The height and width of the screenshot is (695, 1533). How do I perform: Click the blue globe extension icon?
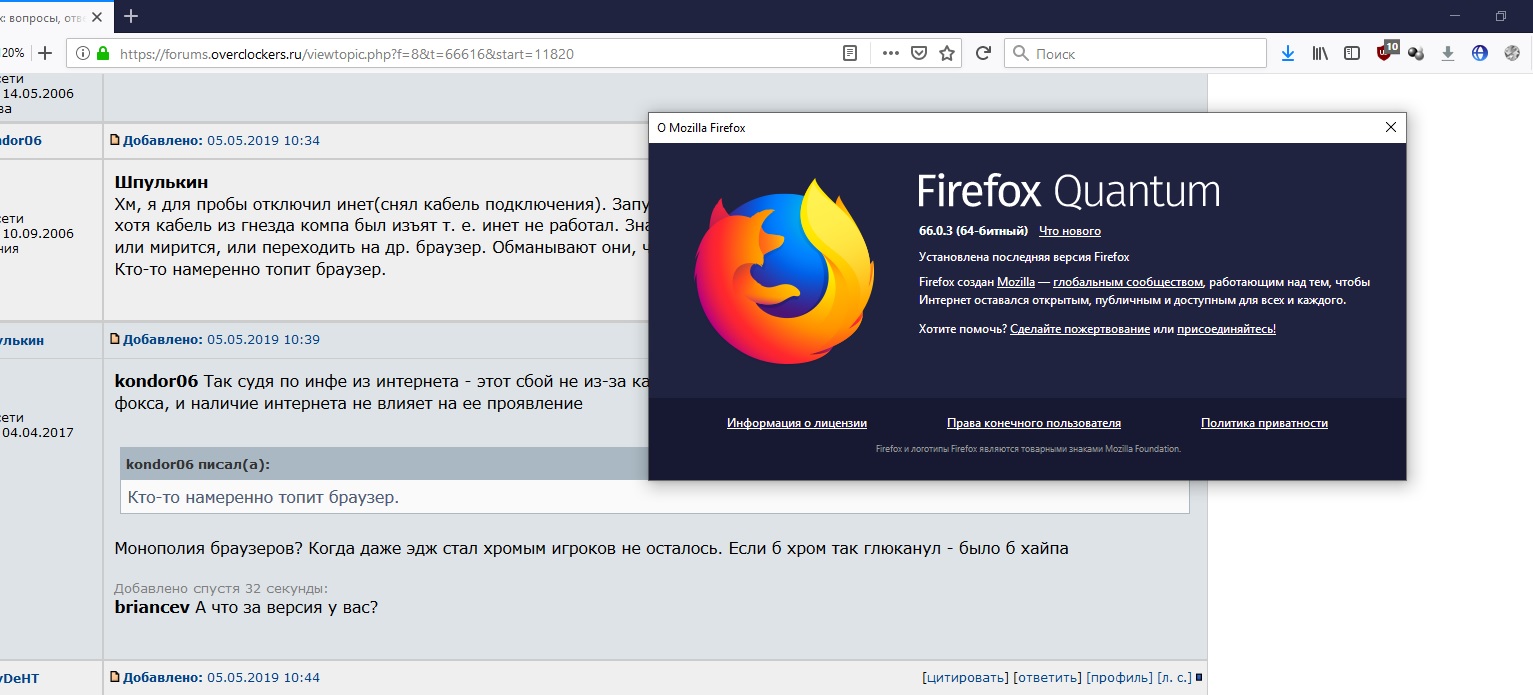1480,53
